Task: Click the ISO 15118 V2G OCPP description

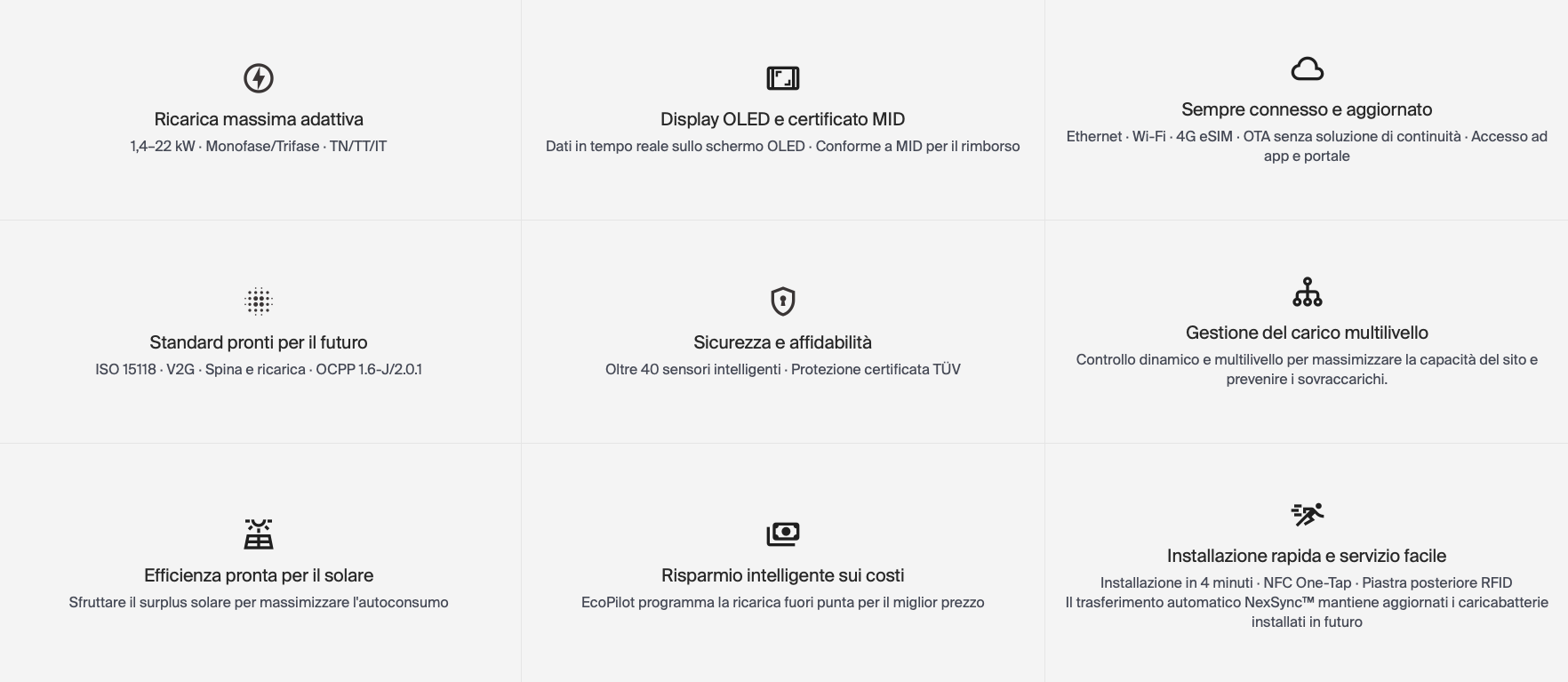Action: coord(259,369)
